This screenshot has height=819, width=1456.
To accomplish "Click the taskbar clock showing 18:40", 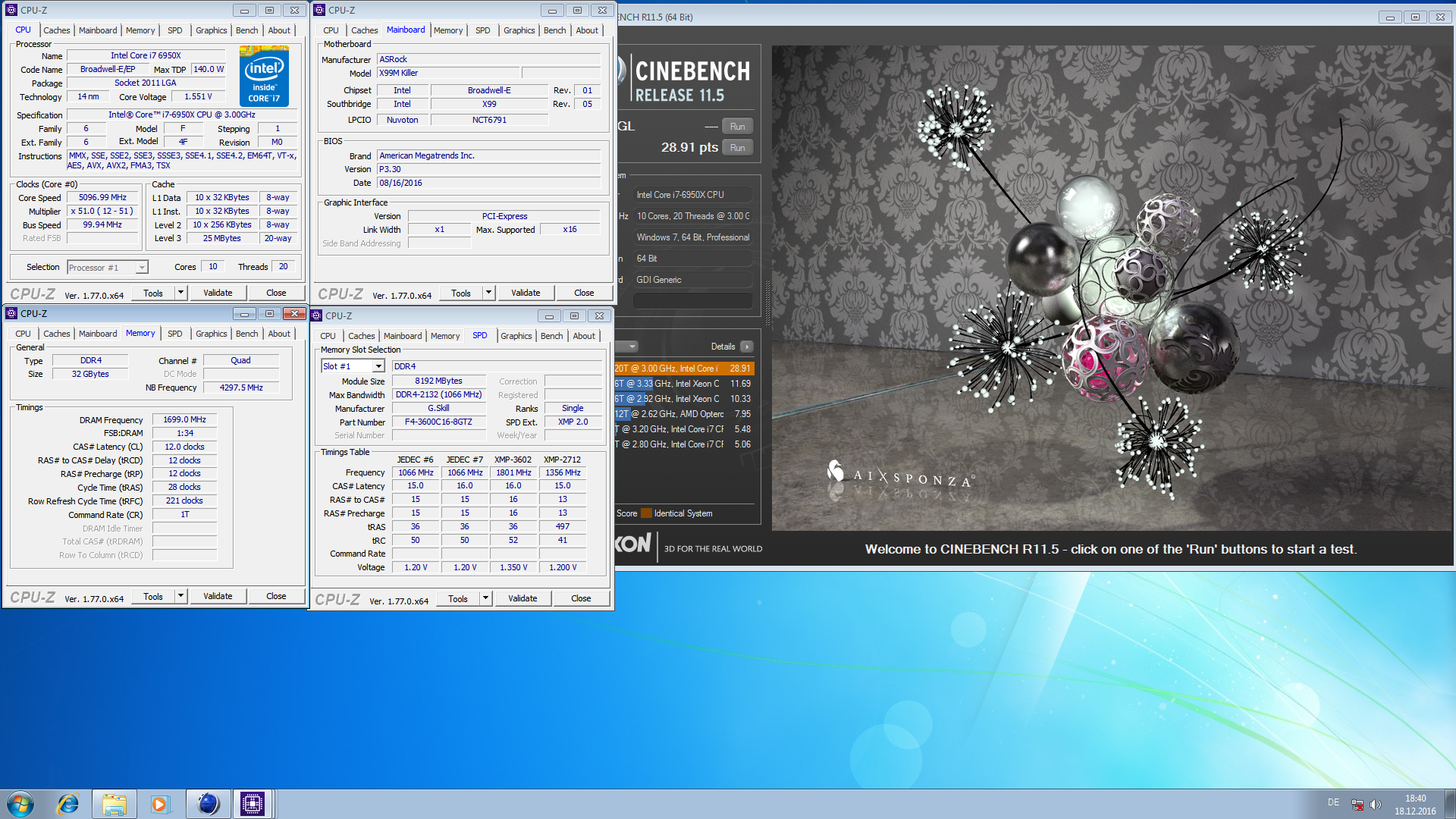I will 1415,804.
